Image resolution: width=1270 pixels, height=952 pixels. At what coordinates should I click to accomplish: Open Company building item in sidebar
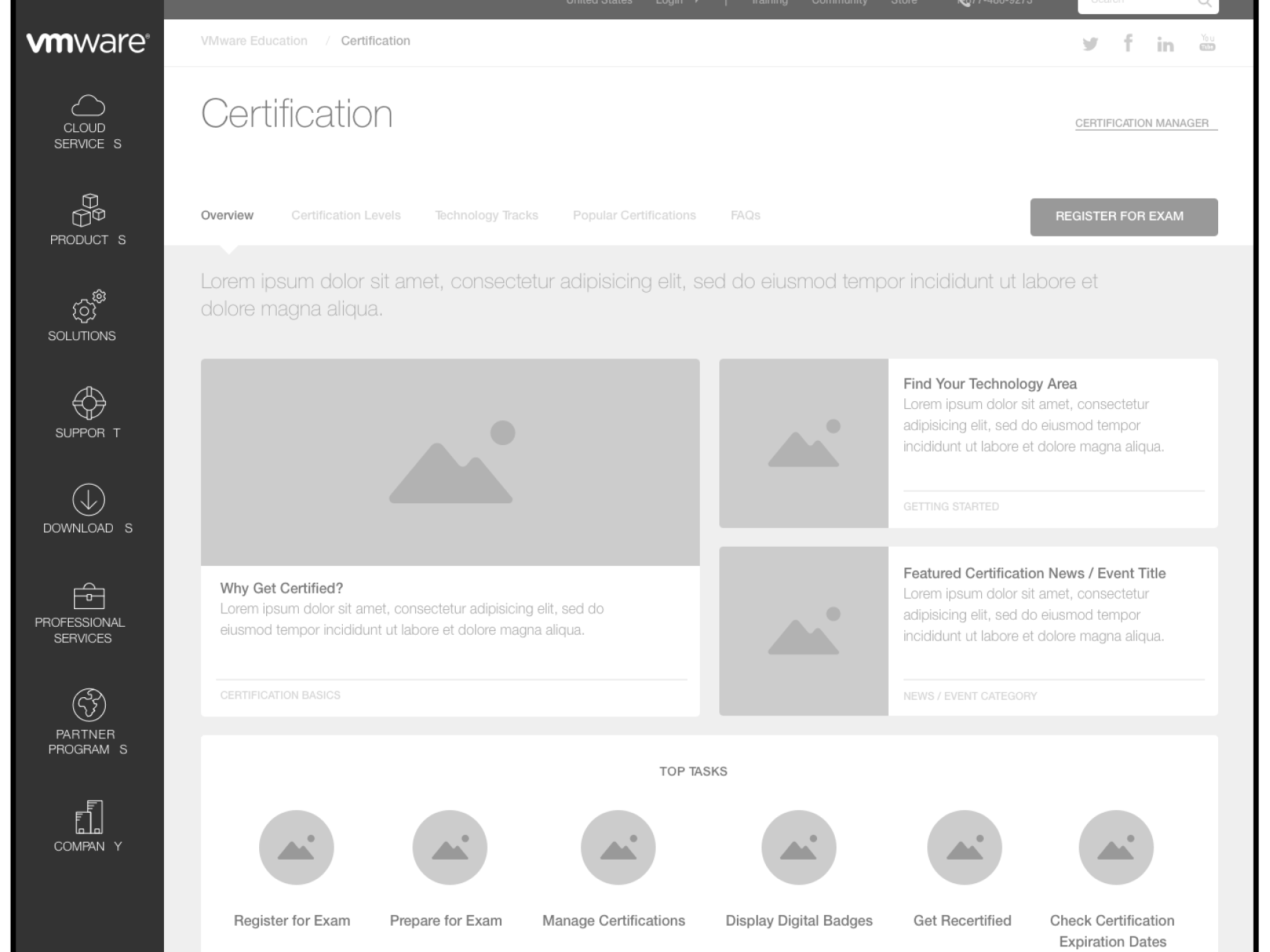88,826
